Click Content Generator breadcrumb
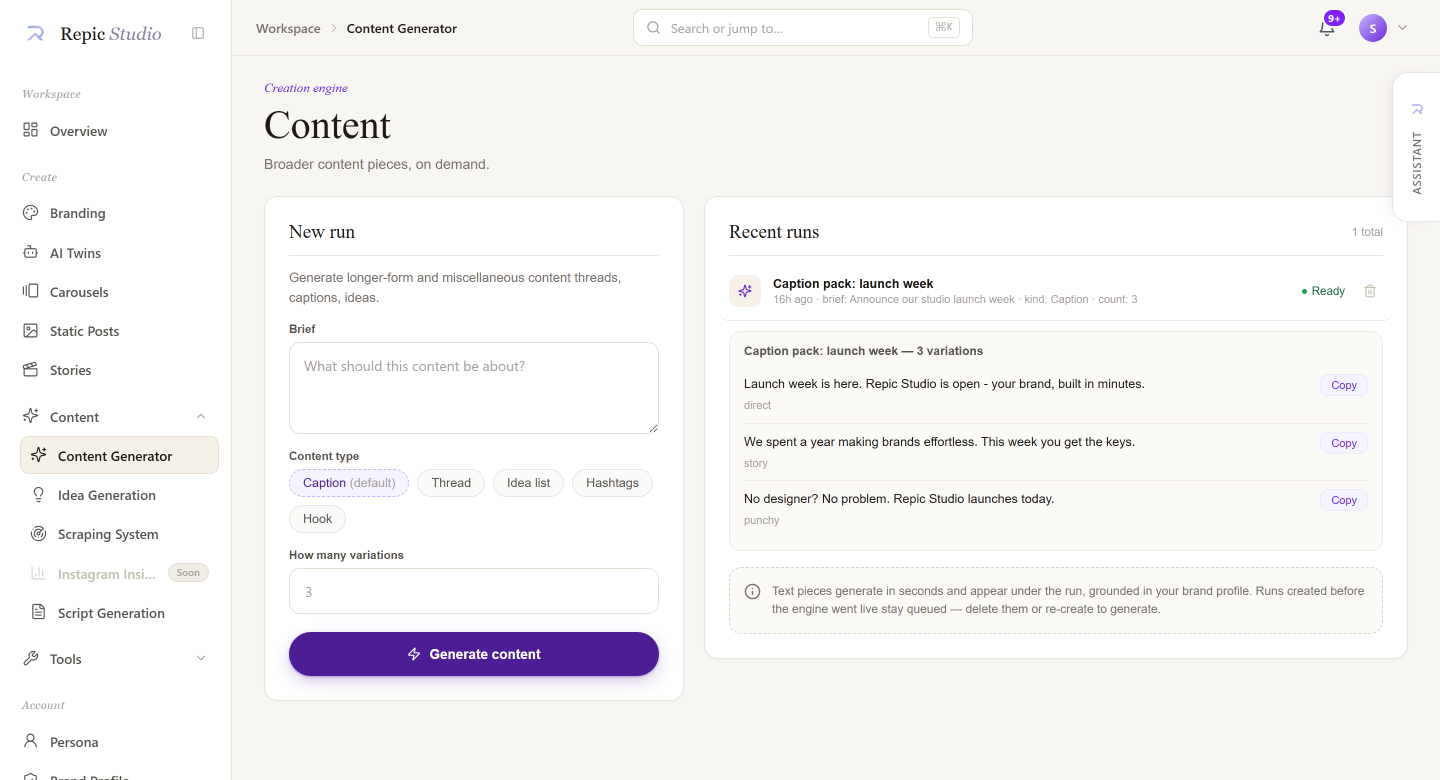 click(402, 29)
